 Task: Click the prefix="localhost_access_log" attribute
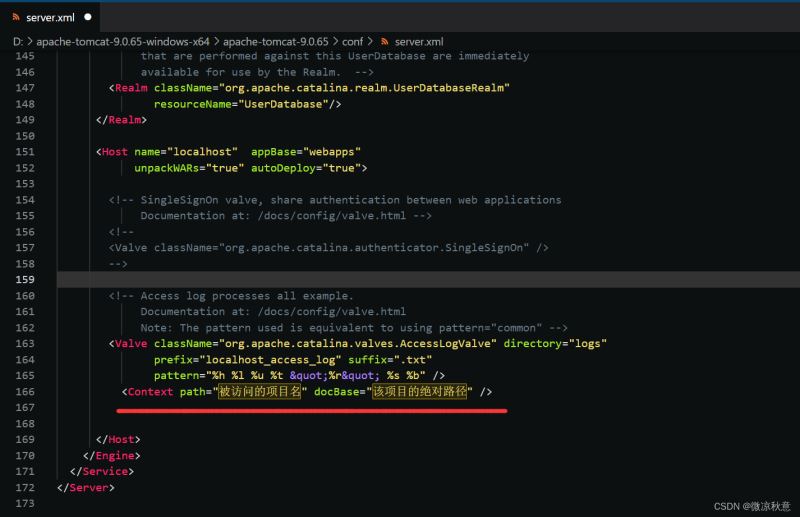(x=247, y=360)
